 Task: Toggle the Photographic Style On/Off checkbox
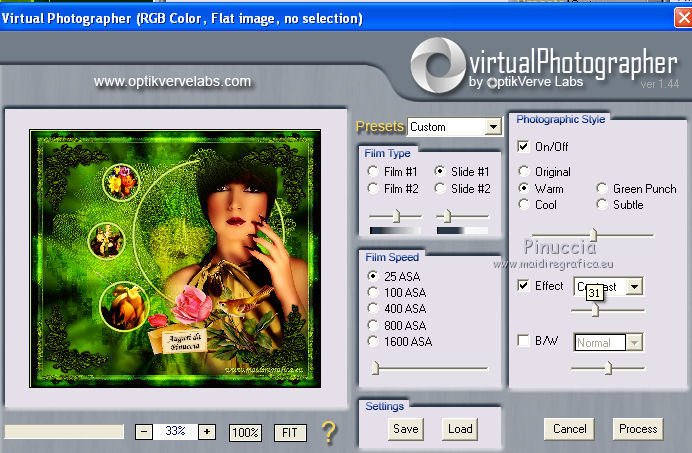(x=523, y=146)
